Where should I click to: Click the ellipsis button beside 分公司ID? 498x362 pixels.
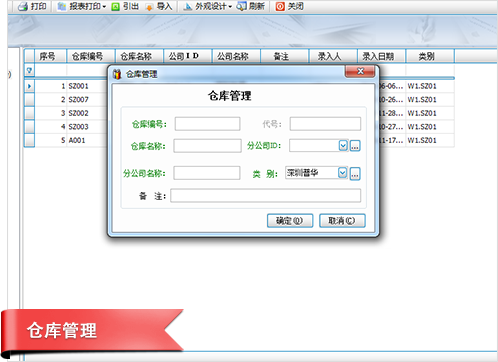pos(355,146)
